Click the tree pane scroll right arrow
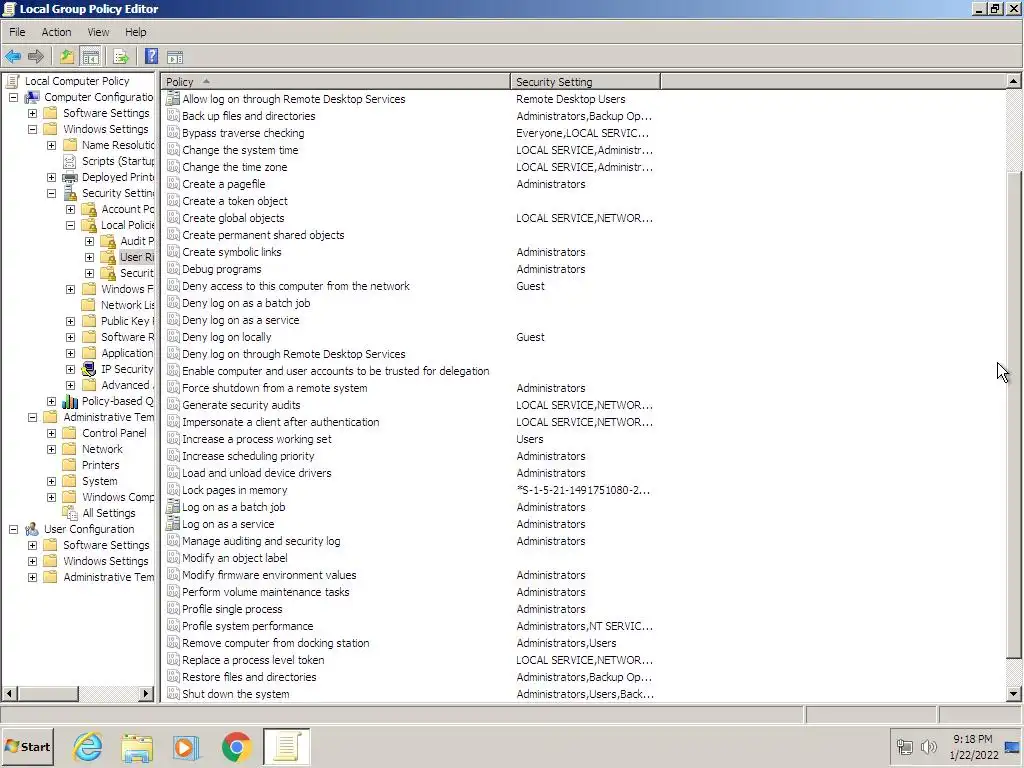Image resolution: width=1024 pixels, height=768 pixels. pyautogui.click(x=146, y=694)
